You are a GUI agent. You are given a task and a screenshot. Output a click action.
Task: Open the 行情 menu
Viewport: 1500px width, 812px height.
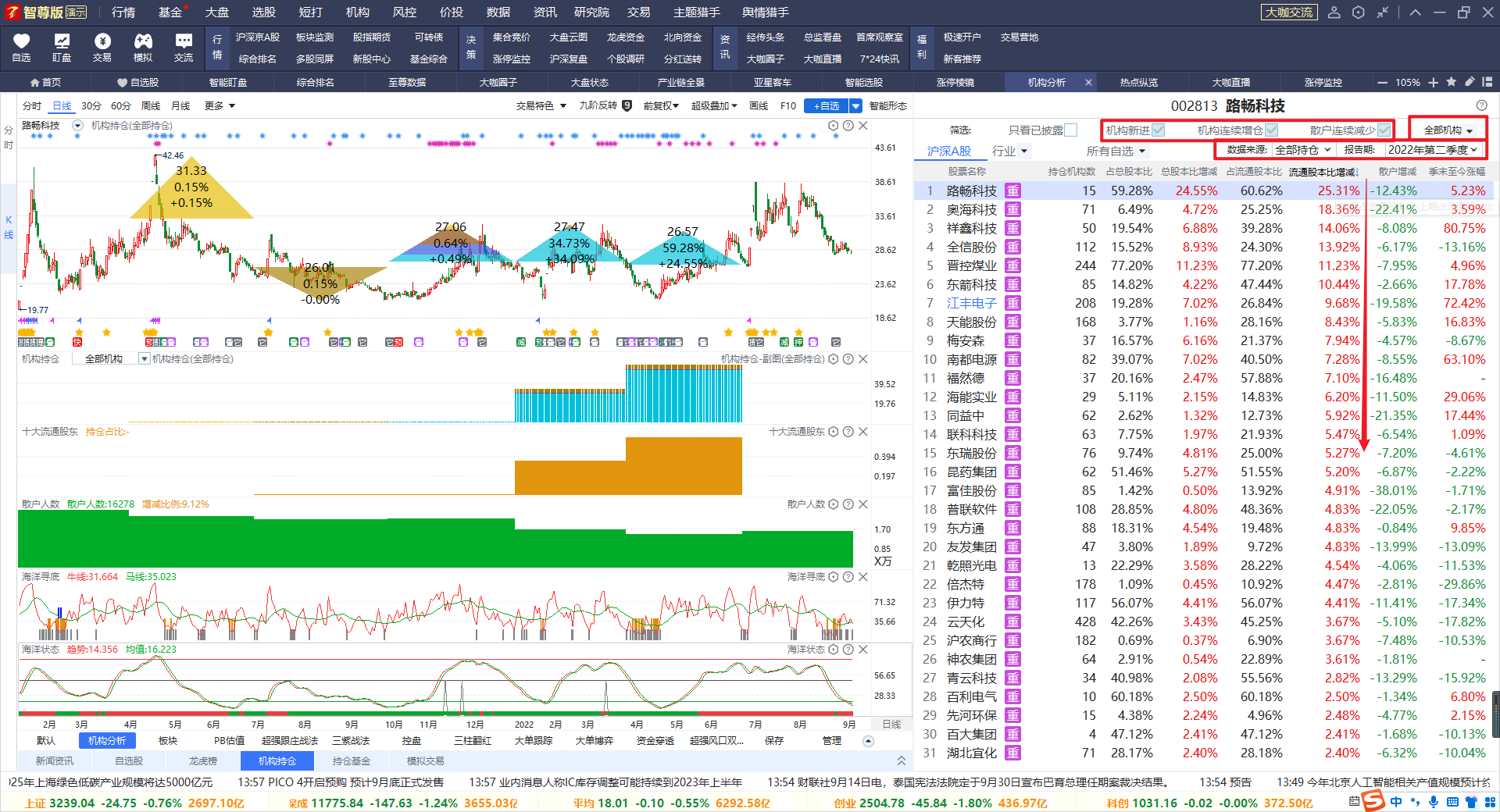[123, 12]
